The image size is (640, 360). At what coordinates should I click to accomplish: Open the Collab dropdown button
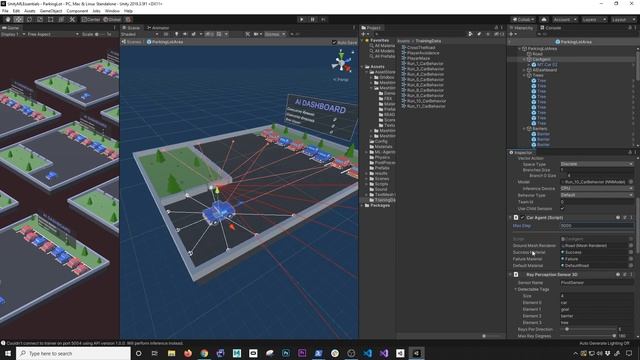523,19
